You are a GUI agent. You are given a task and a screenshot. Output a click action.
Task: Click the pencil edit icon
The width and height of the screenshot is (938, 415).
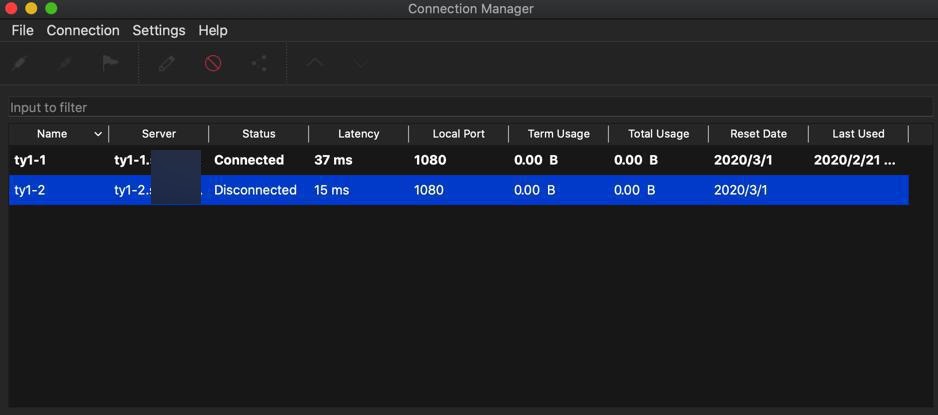tap(167, 63)
